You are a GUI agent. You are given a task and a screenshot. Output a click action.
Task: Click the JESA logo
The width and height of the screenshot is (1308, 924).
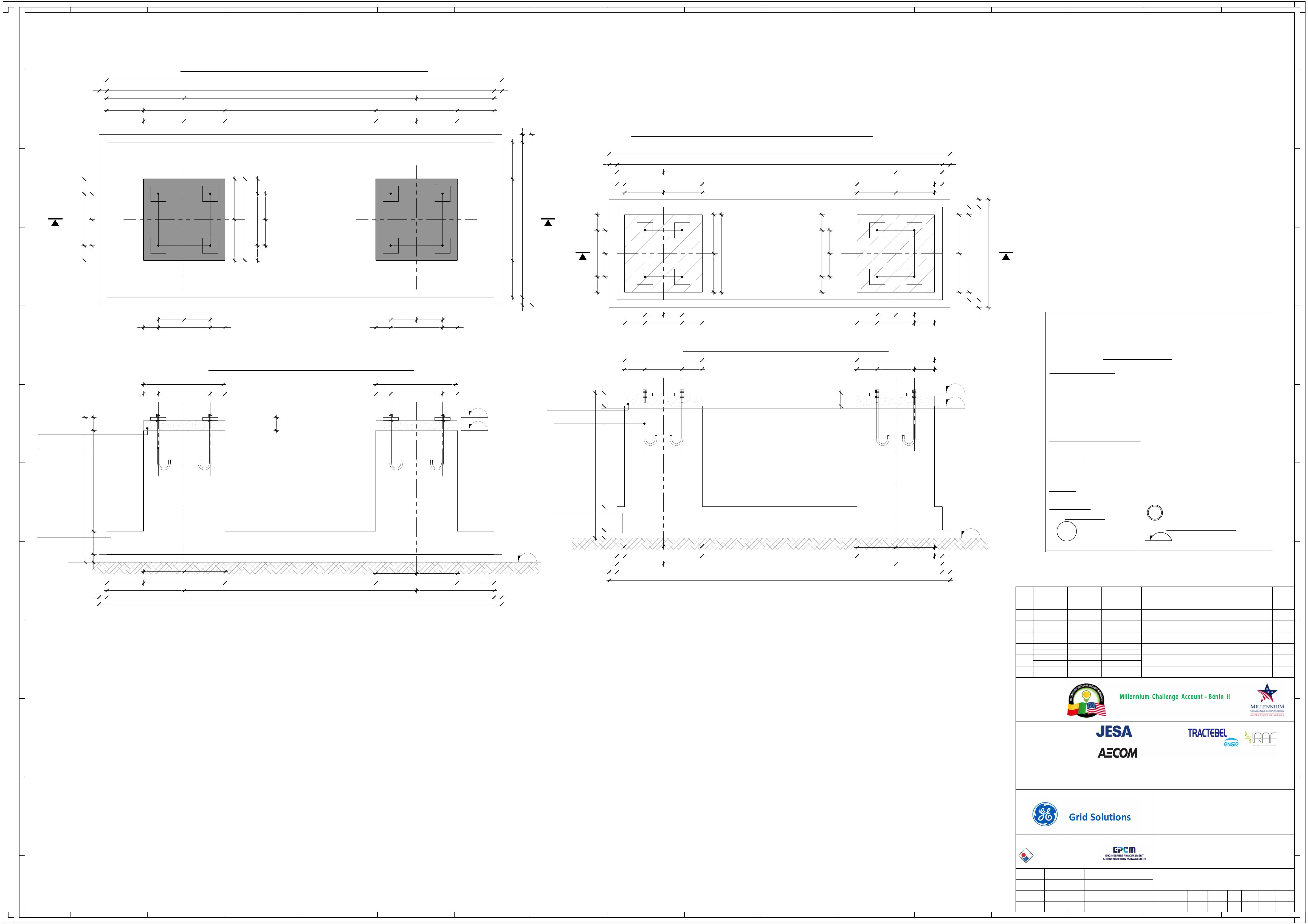(1114, 731)
